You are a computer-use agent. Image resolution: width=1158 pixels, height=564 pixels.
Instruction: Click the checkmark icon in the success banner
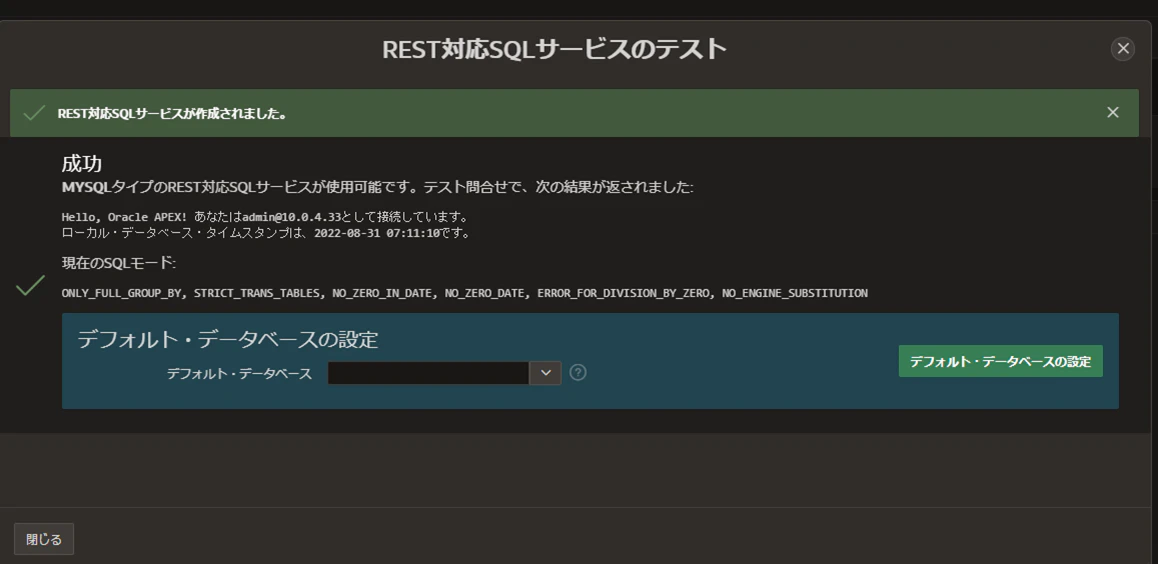click(34, 113)
